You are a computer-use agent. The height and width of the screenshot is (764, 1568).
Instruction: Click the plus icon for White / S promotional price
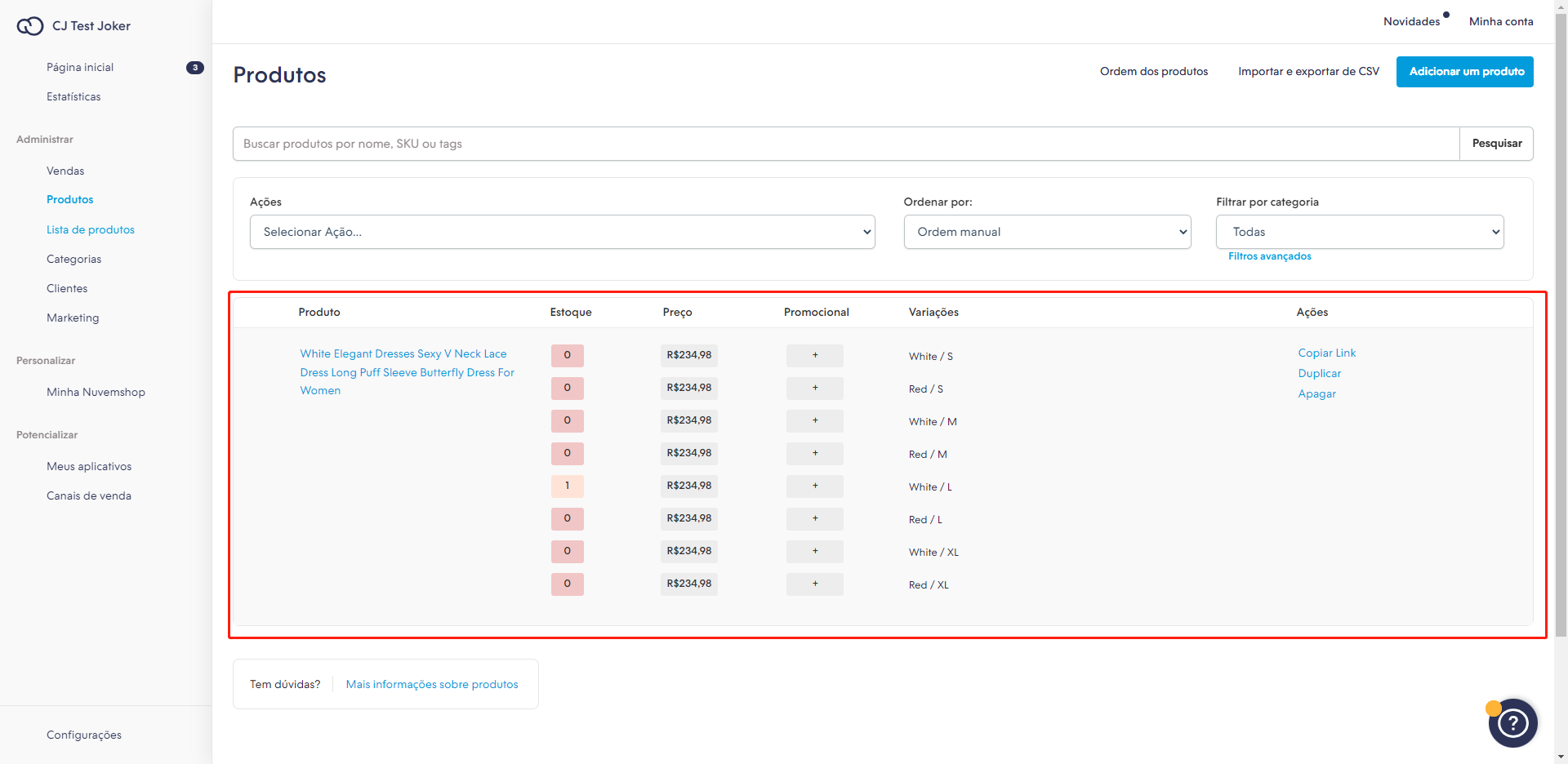click(814, 355)
